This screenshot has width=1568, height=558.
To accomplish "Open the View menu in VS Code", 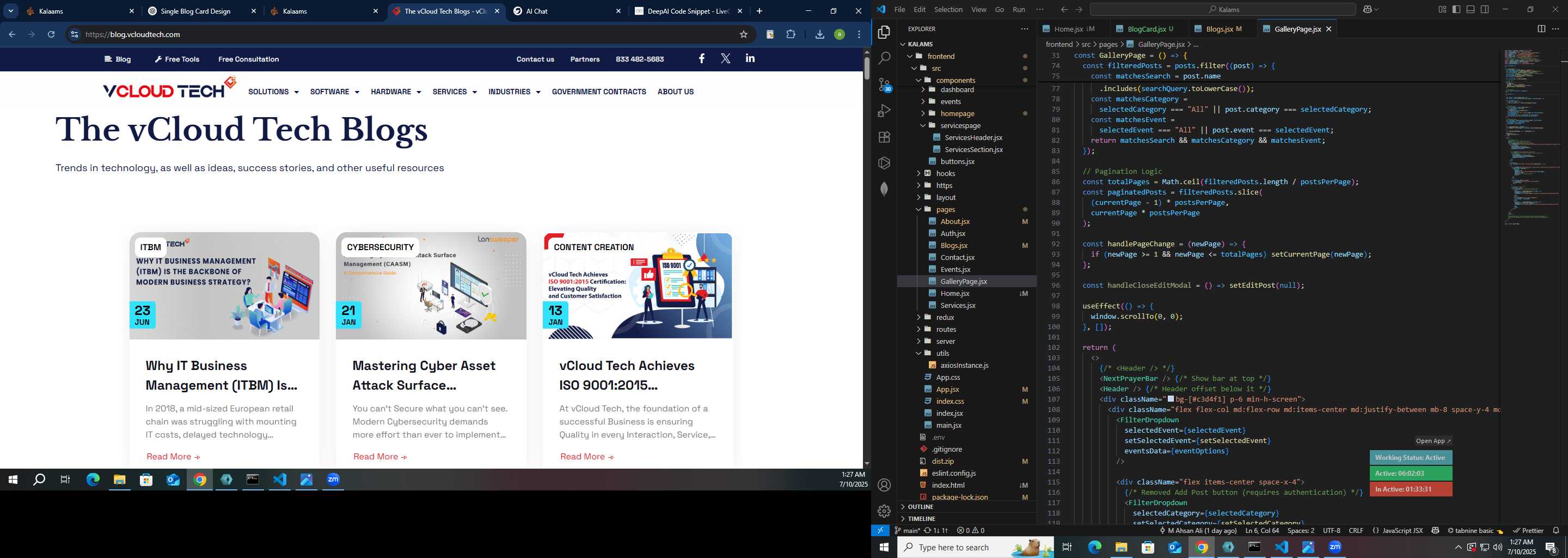I will (979, 9).
